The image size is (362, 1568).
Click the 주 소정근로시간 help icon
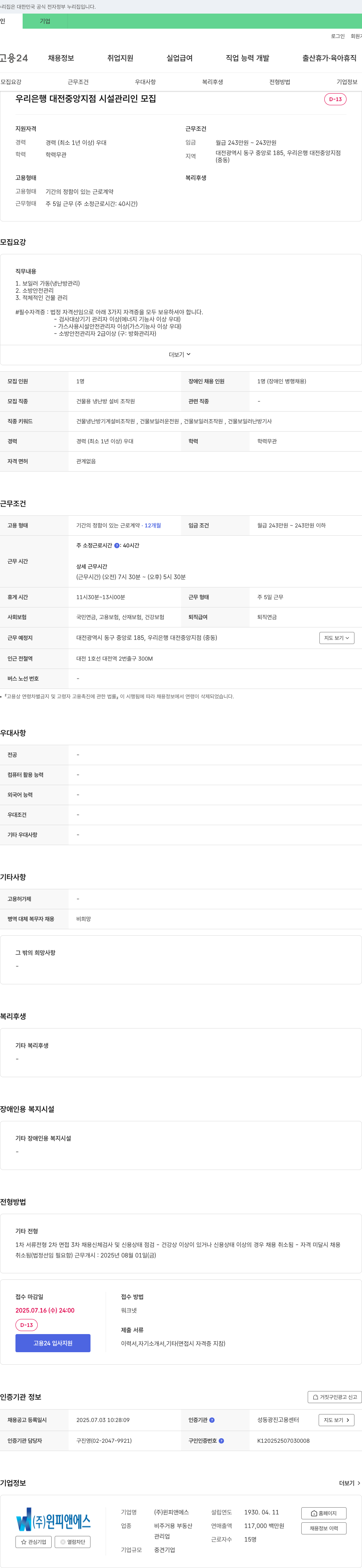click(x=117, y=546)
